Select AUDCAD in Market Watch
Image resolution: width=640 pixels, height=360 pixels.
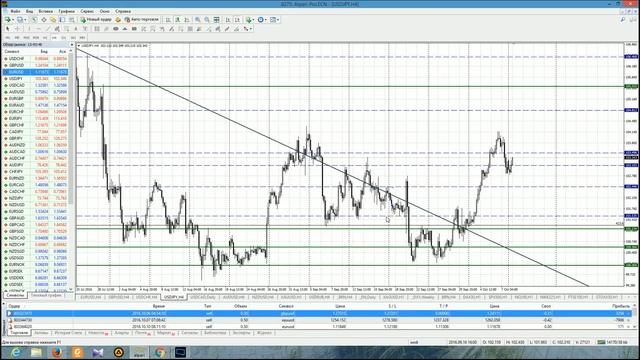point(35,151)
